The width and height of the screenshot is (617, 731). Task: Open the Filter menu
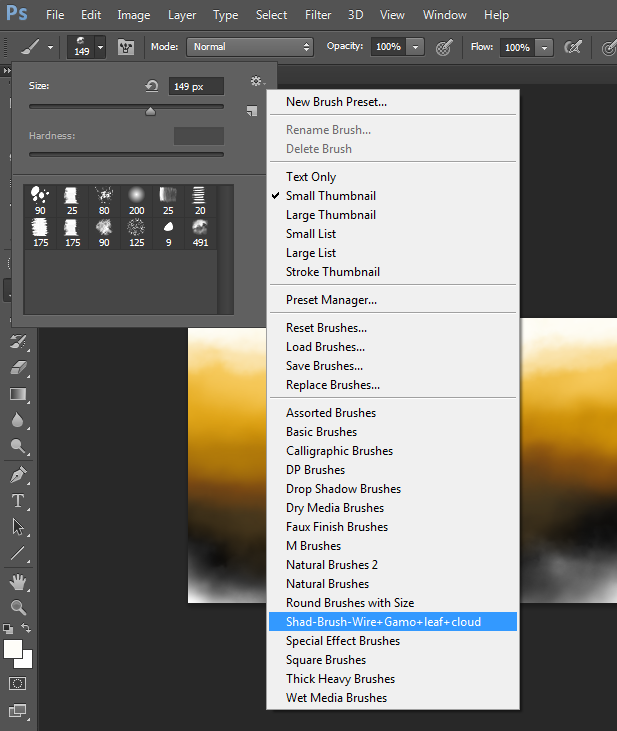(318, 15)
